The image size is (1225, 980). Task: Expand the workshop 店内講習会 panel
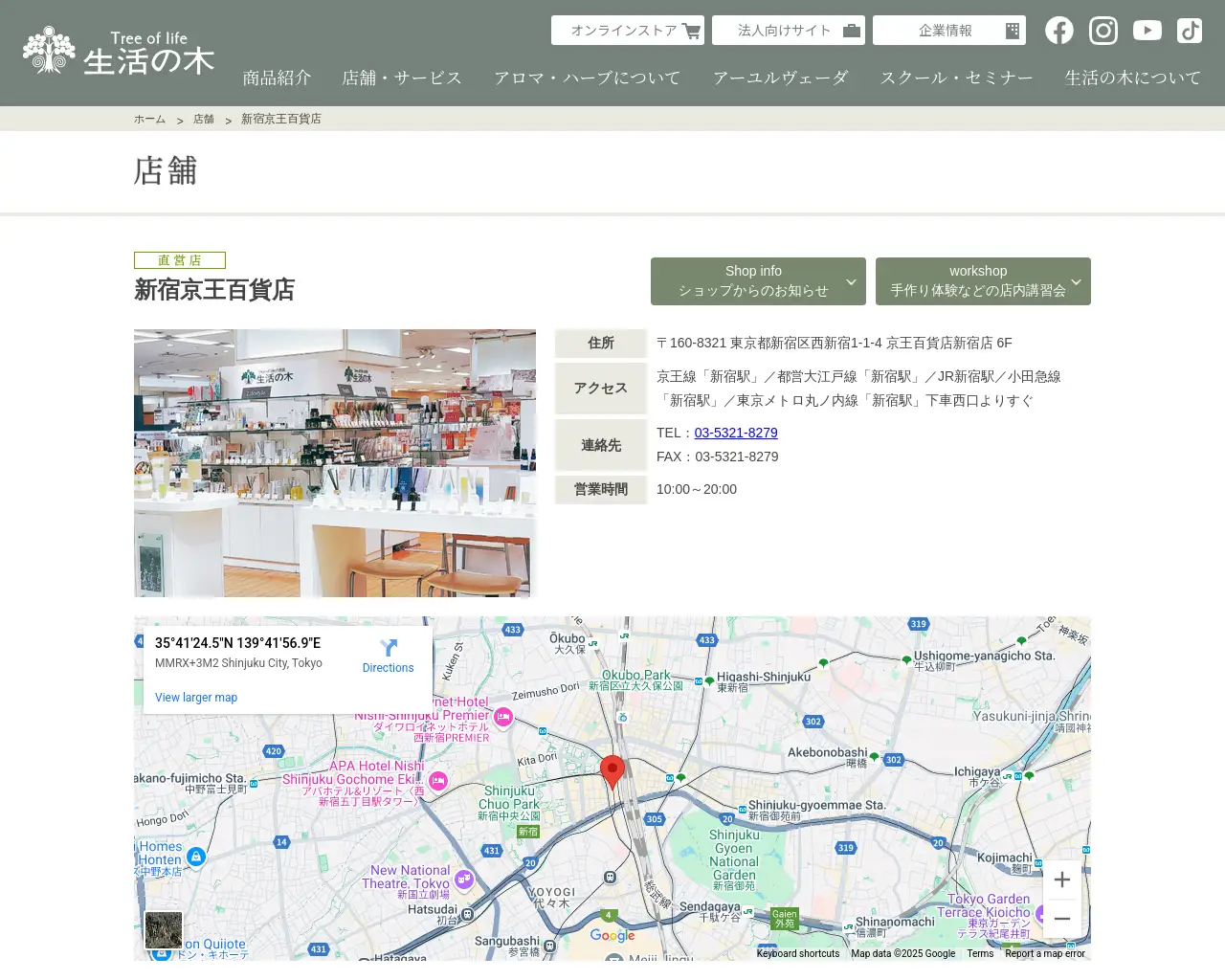[x=983, y=281]
